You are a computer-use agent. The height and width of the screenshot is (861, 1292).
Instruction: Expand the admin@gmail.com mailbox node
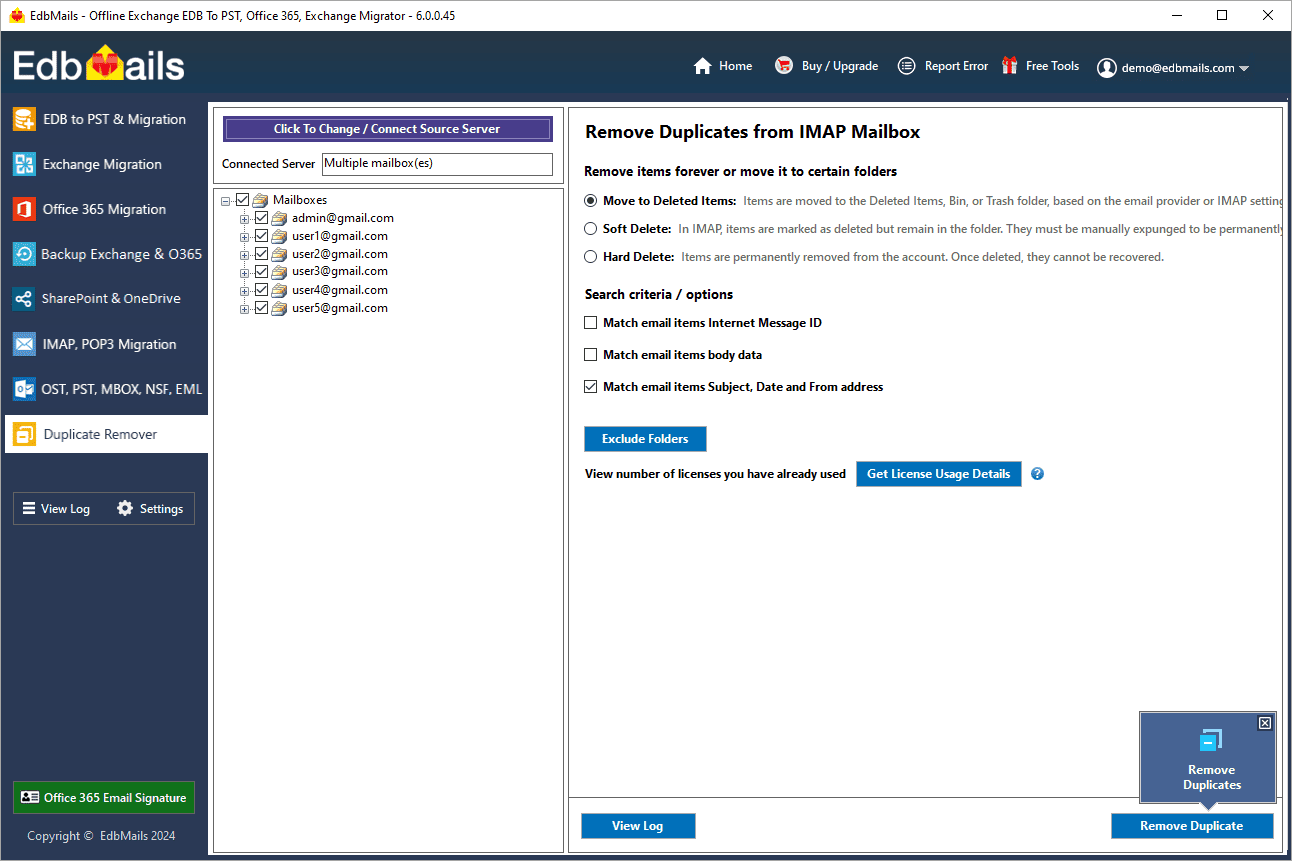pos(244,219)
